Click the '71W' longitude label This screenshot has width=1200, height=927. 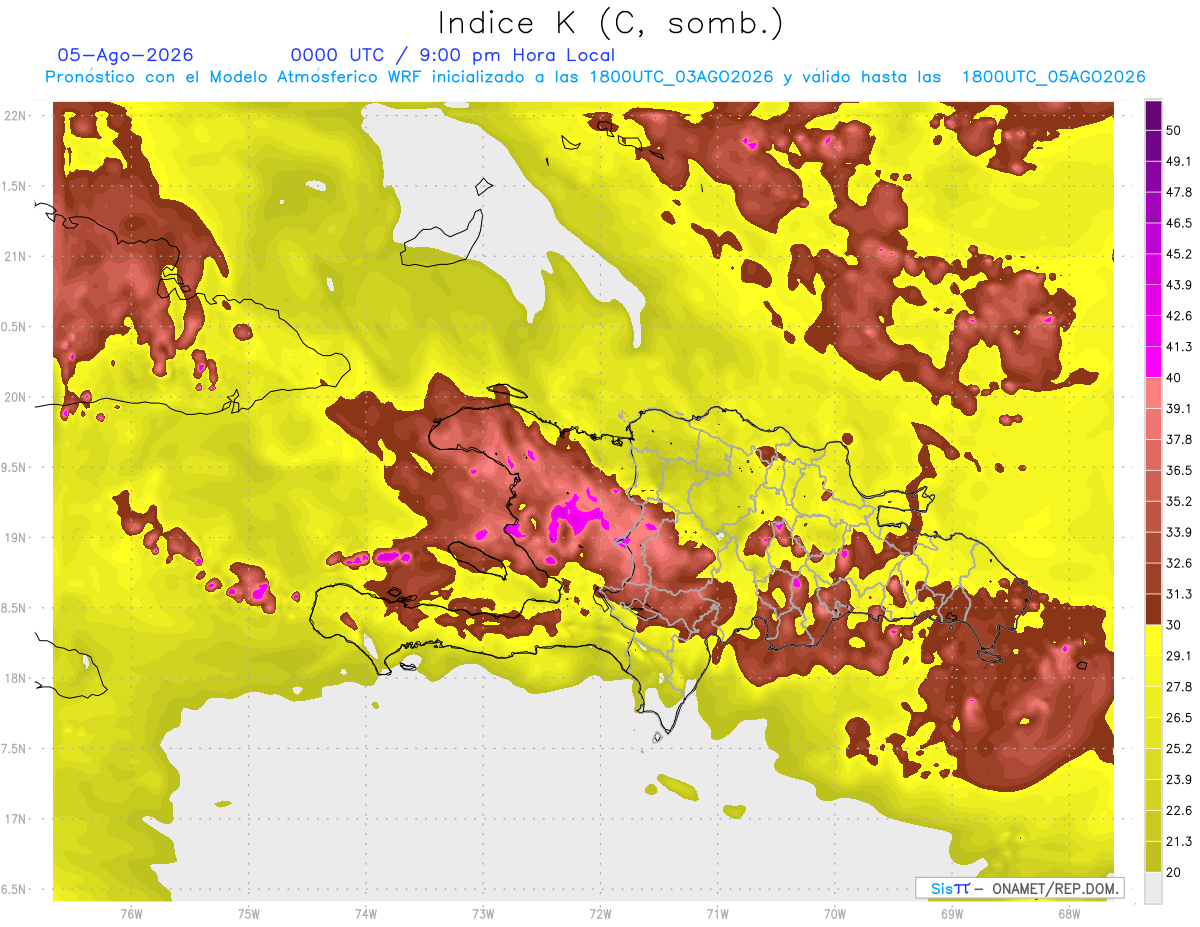717,913
